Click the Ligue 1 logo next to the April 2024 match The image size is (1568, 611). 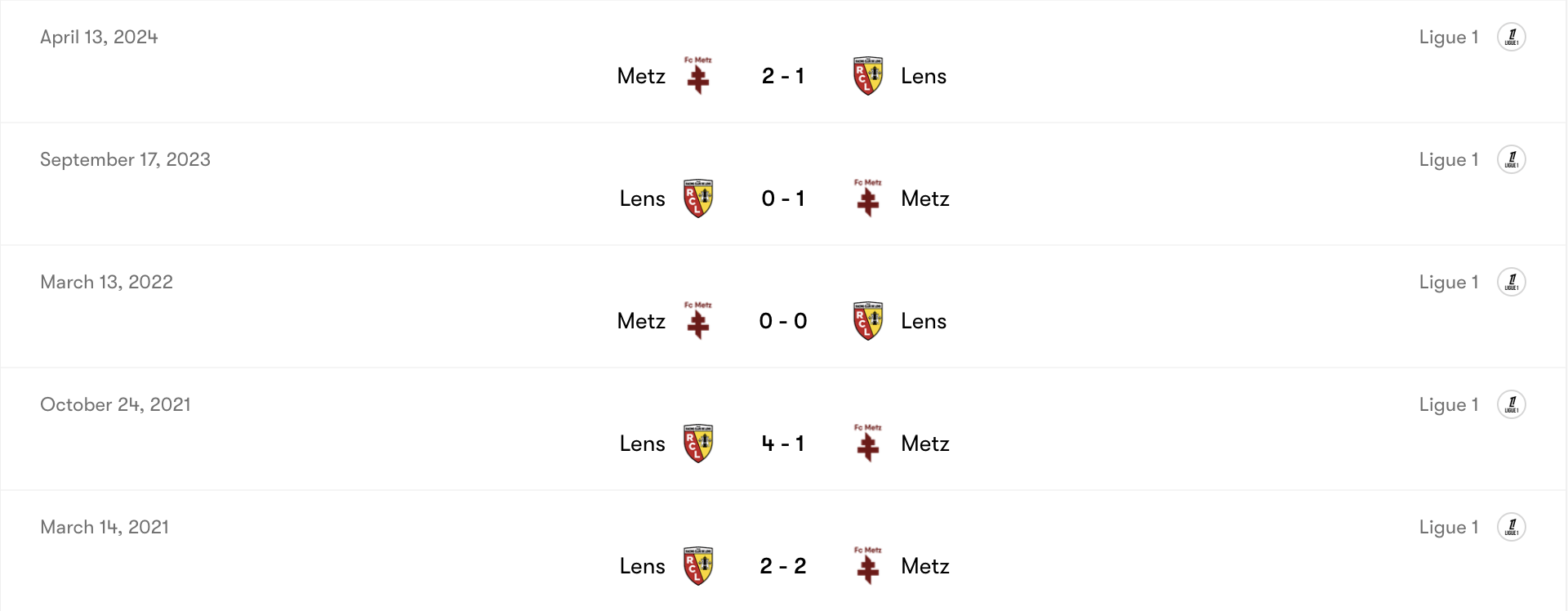[x=1512, y=37]
